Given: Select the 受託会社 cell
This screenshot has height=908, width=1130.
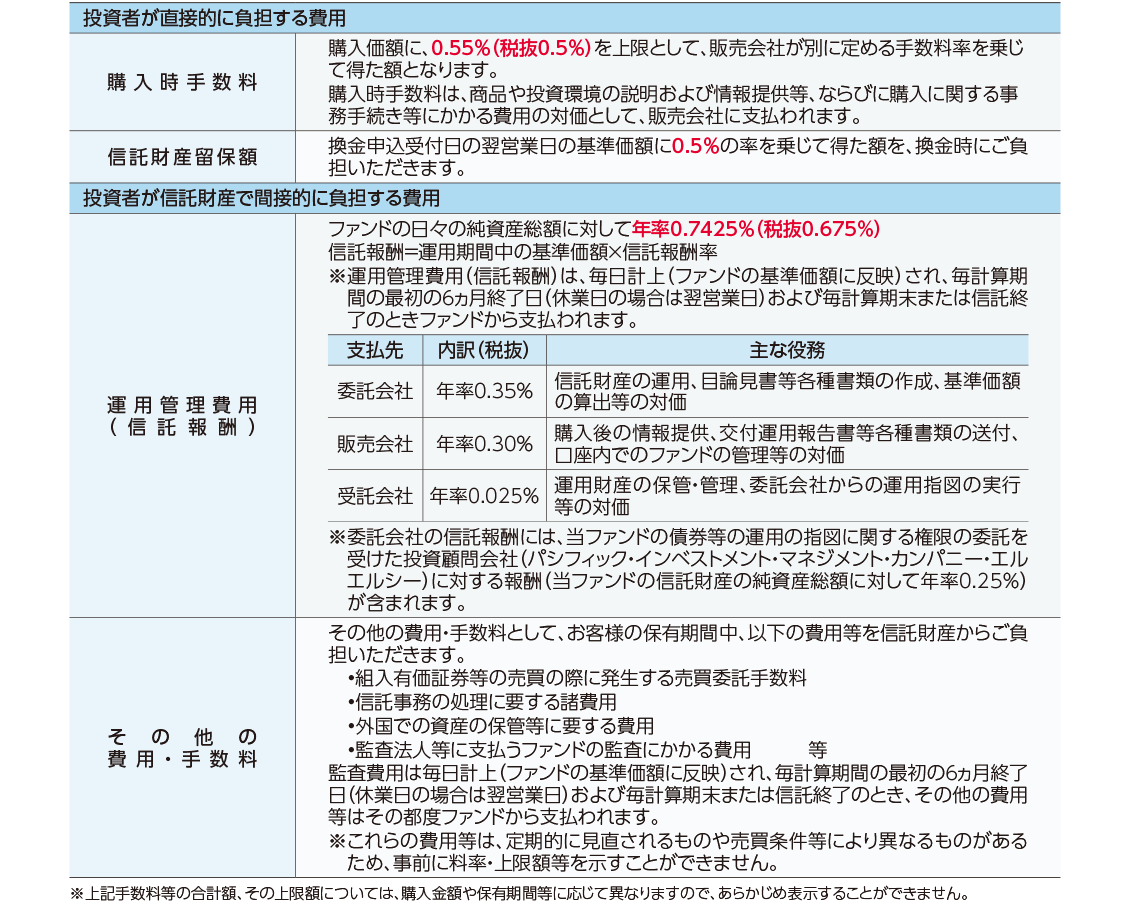Looking at the screenshot, I should [x=374, y=496].
